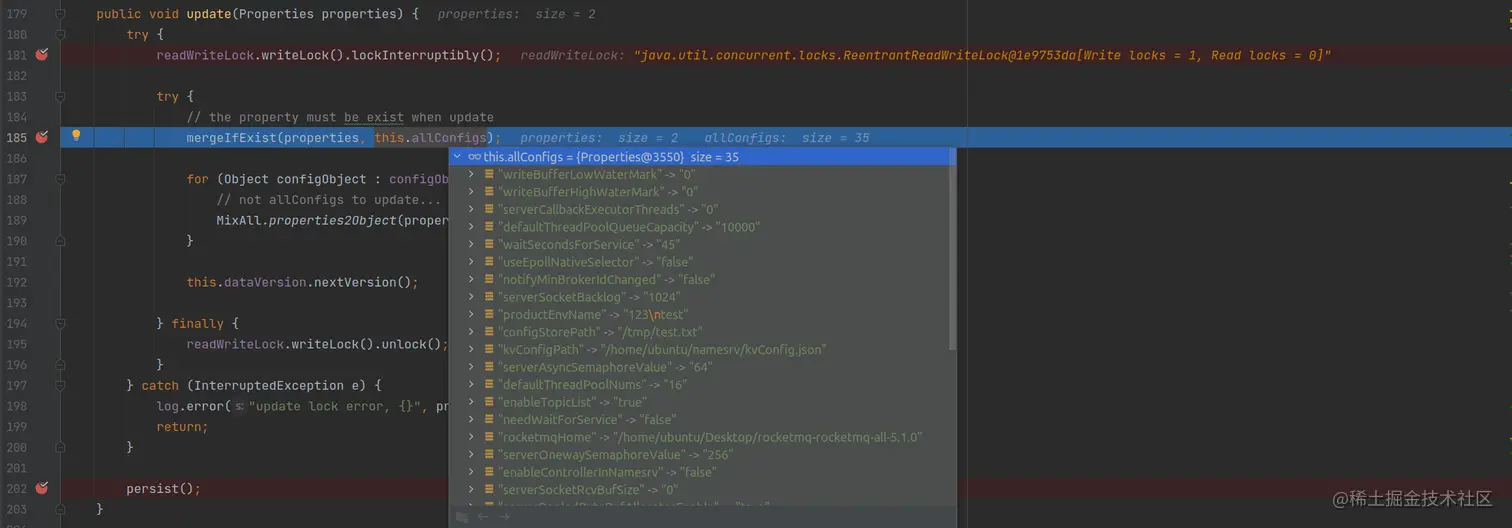Click the back arrow in popup footer
The height and width of the screenshot is (528, 1512).
(482, 517)
